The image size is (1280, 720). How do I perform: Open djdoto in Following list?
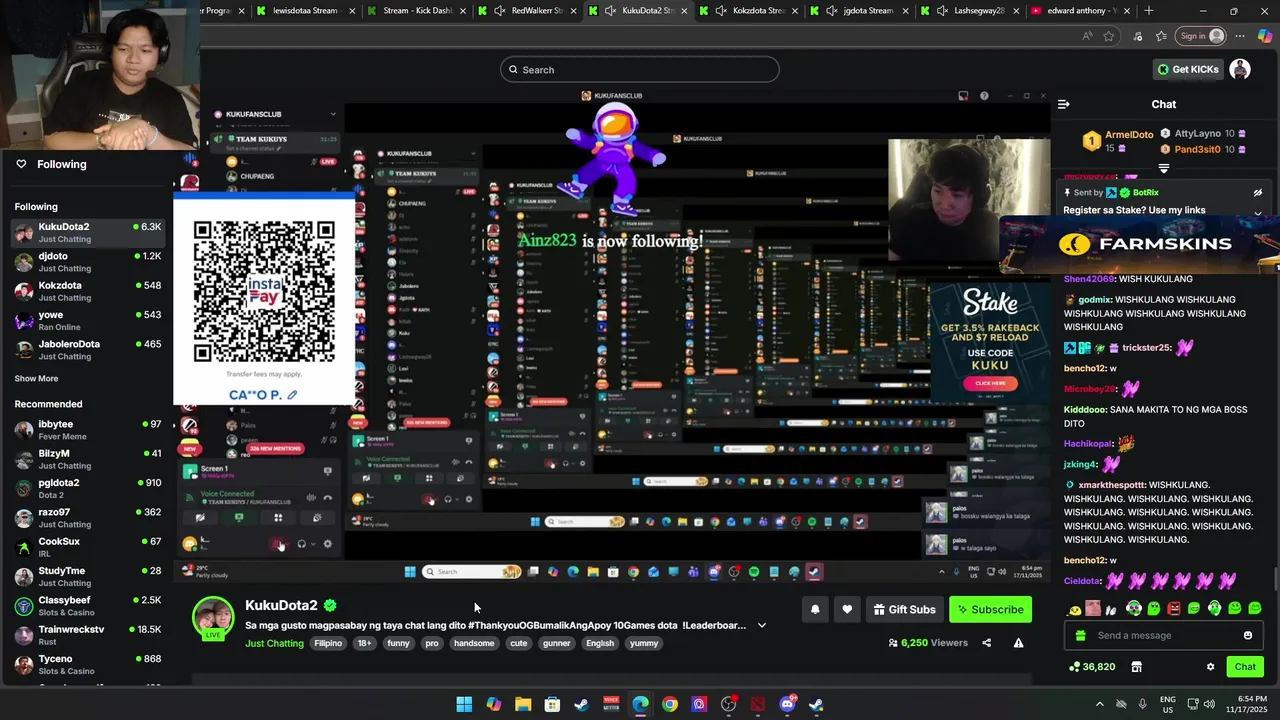coord(88,262)
